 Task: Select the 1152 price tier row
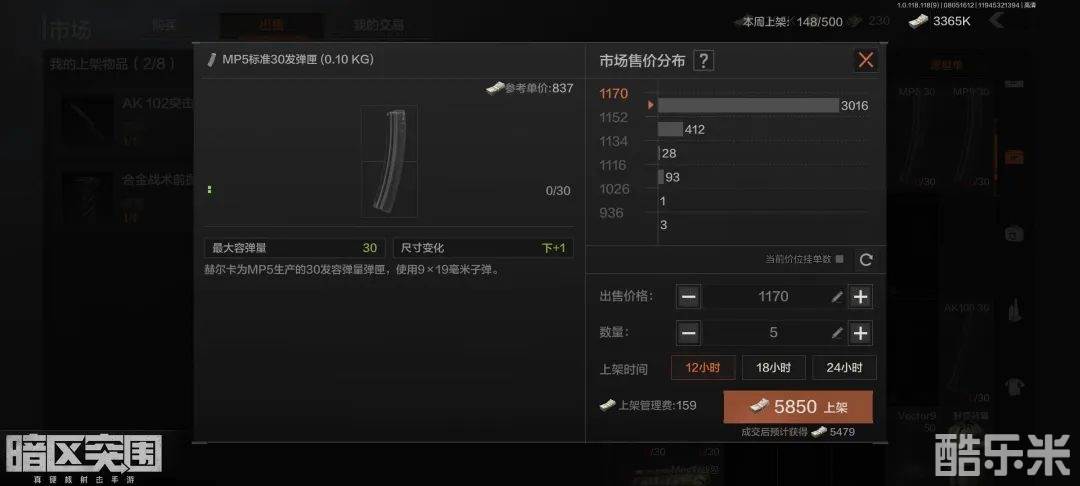(614, 118)
